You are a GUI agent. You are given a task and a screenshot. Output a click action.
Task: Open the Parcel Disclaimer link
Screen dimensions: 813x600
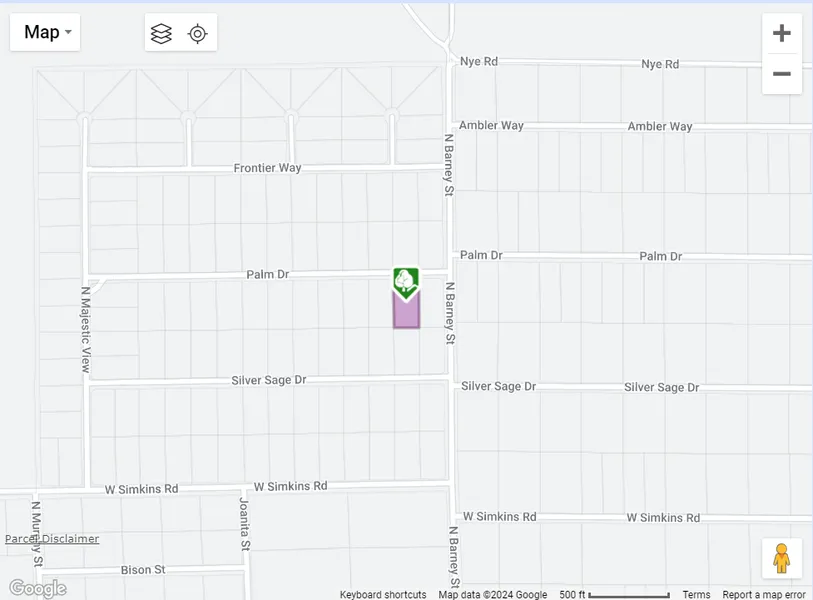(x=52, y=539)
